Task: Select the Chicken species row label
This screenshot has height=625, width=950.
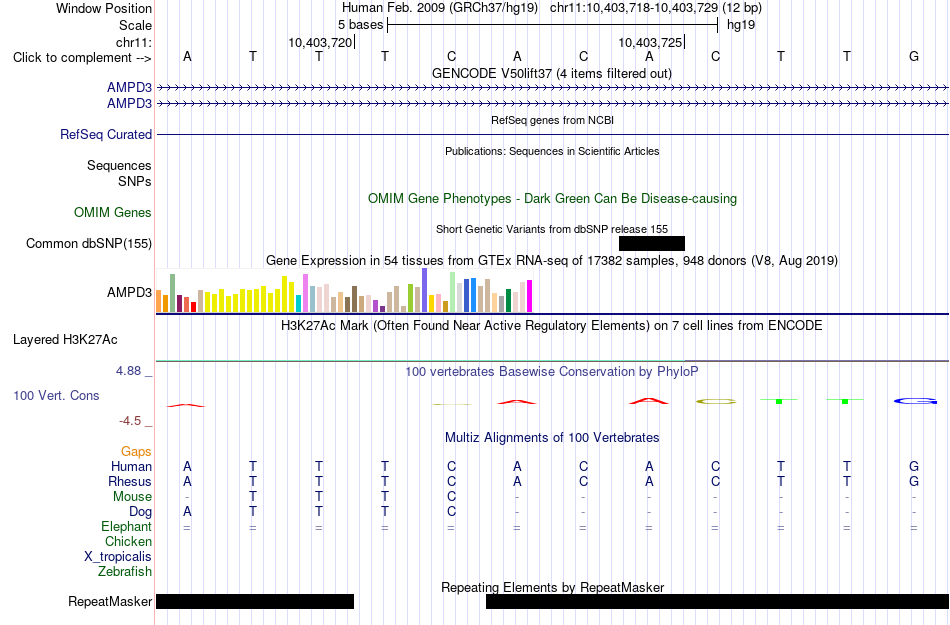Action: 128,541
